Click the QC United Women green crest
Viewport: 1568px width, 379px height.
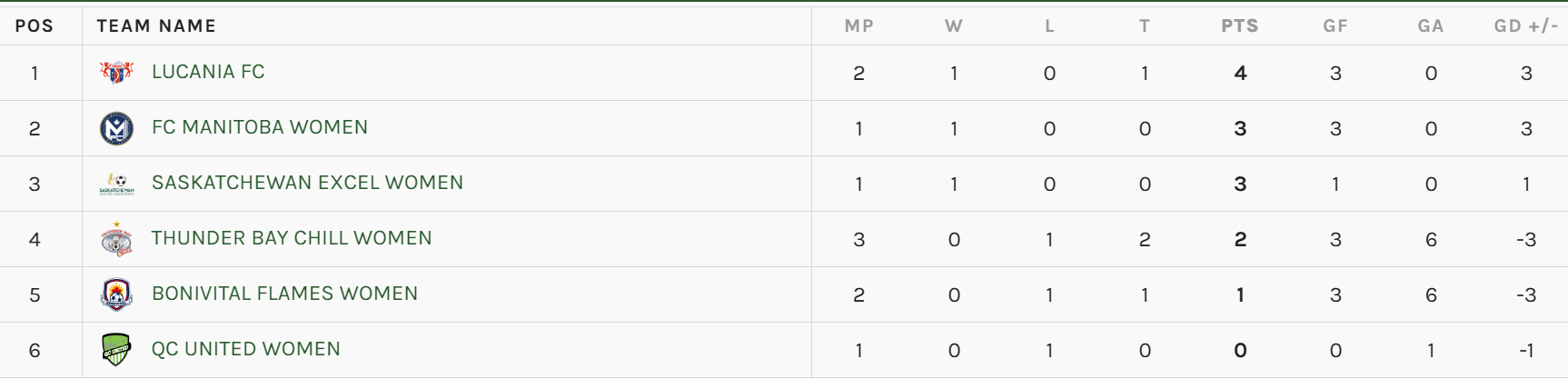click(x=116, y=350)
